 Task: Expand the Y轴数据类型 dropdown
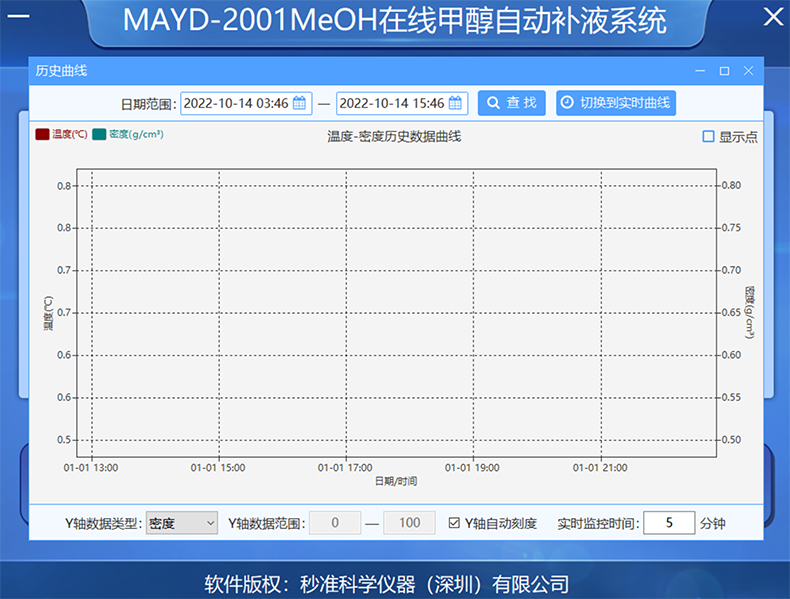pyautogui.click(x=182, y=523)
